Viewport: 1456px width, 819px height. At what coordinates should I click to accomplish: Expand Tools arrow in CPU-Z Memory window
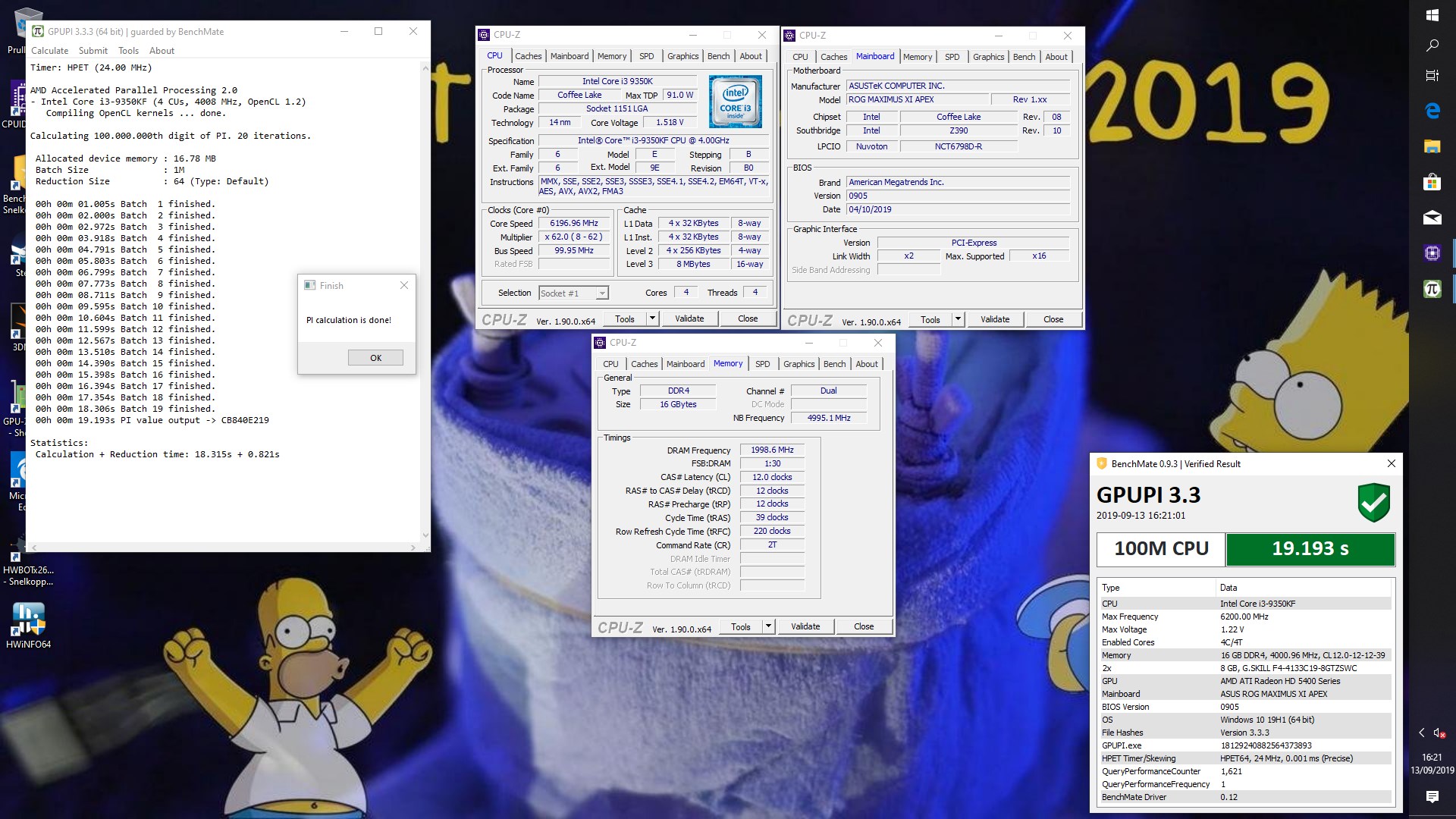(x=768, y=626)
